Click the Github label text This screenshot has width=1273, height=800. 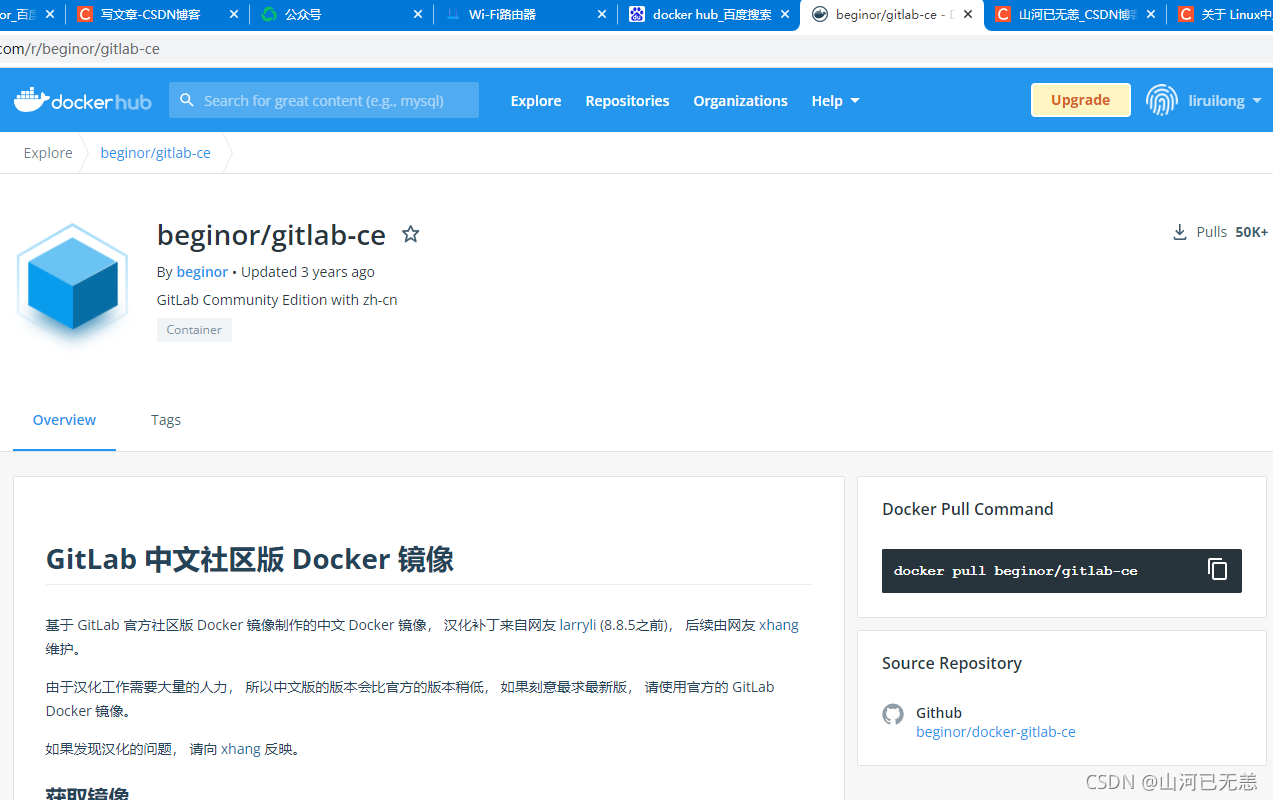click(x=939, y=713)
